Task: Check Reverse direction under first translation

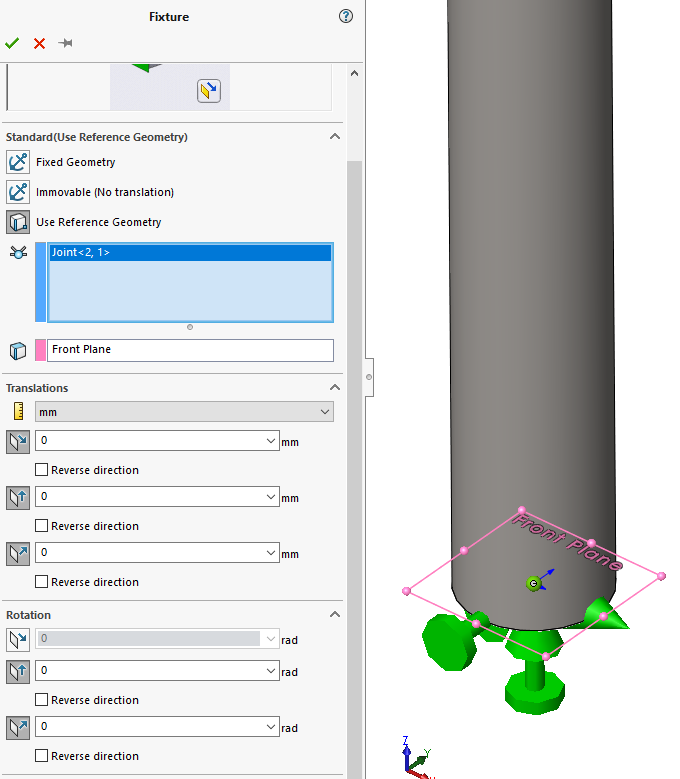Action: [42, 469]
